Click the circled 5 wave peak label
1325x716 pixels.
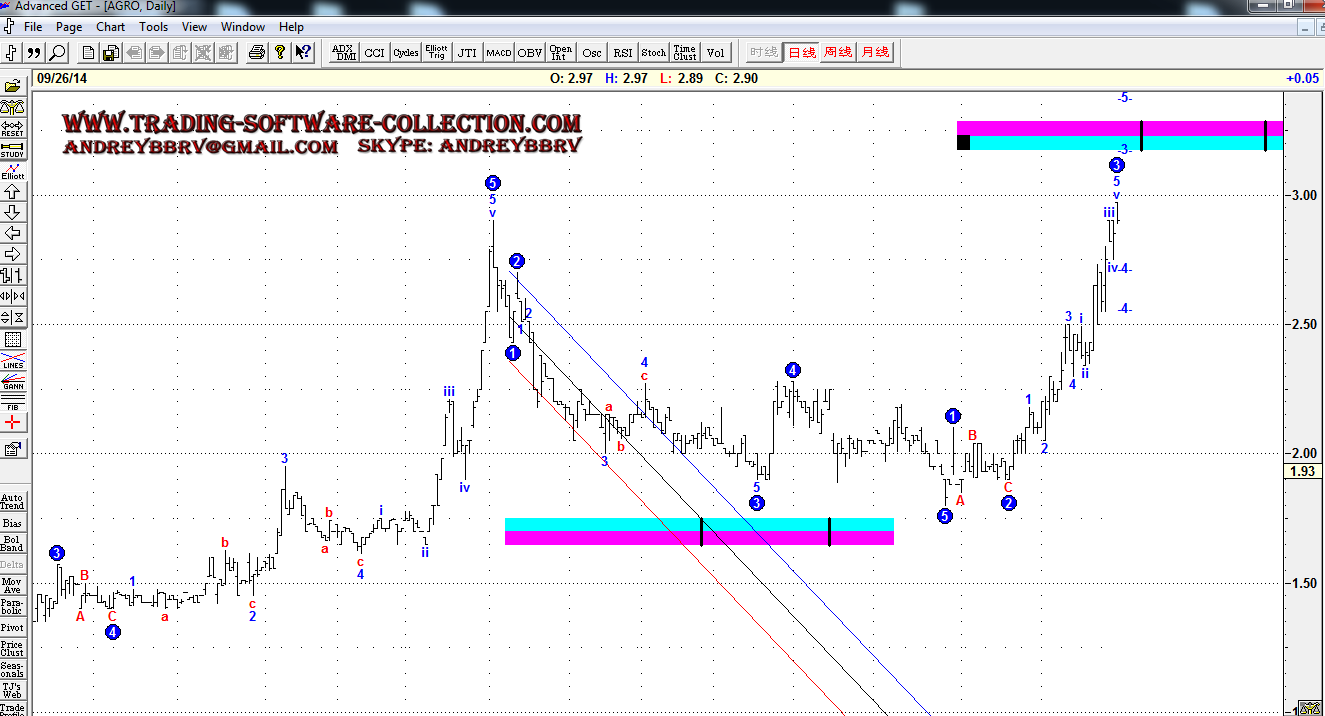pyautogui.click(x=492, y=183)
